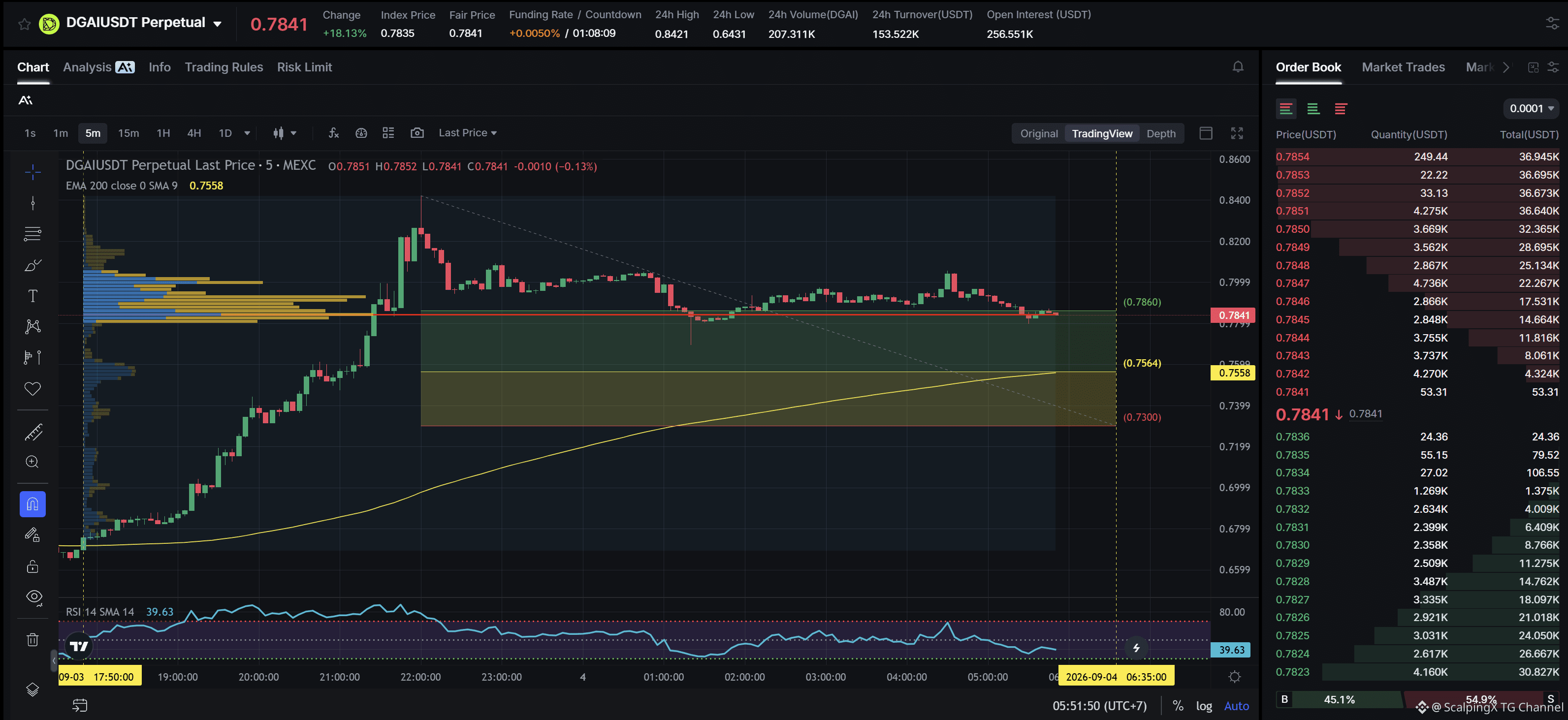
Task: Switch to the Market Trades tab
Action: 1403,67
